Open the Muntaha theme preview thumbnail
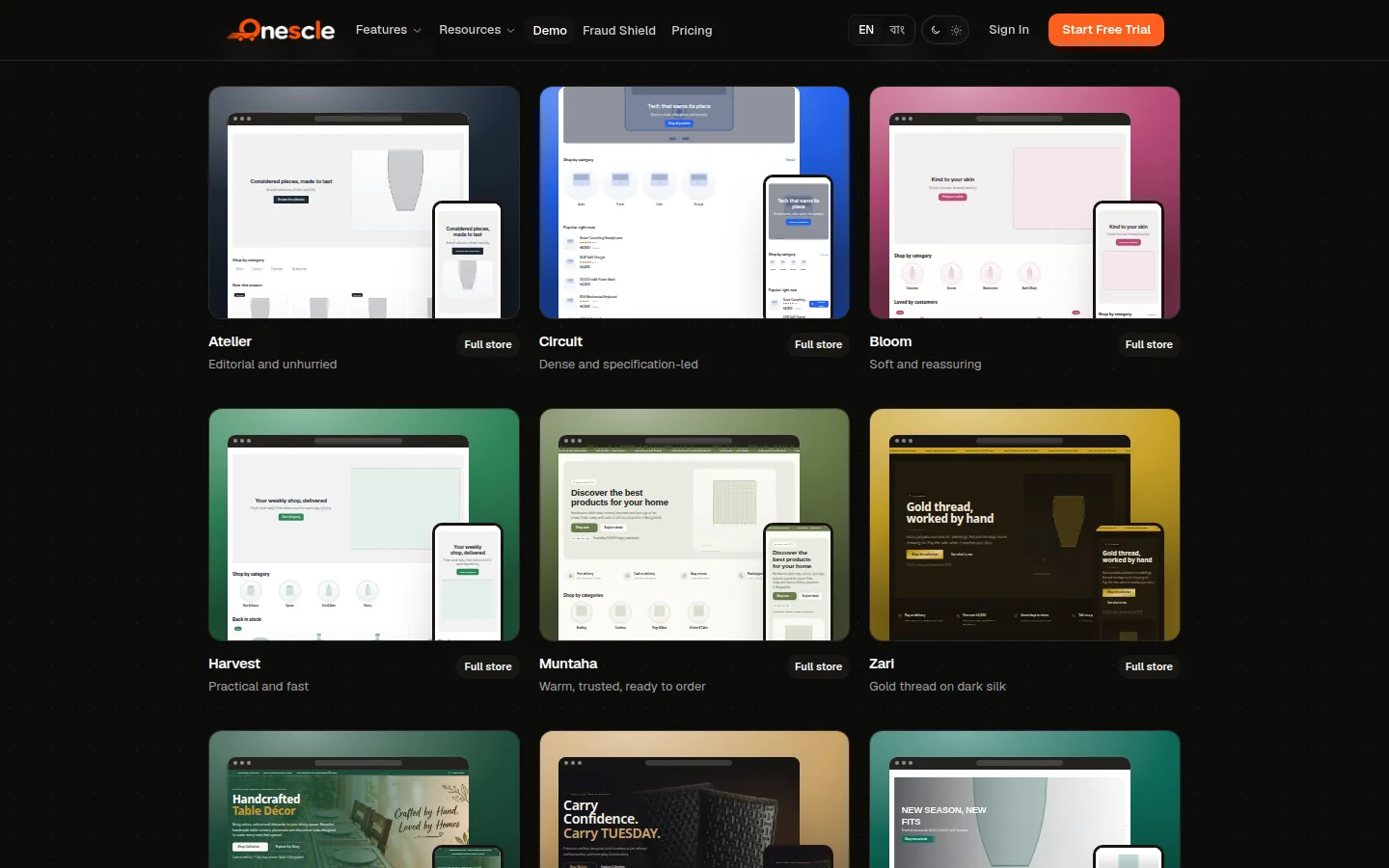 click(694, 525)
